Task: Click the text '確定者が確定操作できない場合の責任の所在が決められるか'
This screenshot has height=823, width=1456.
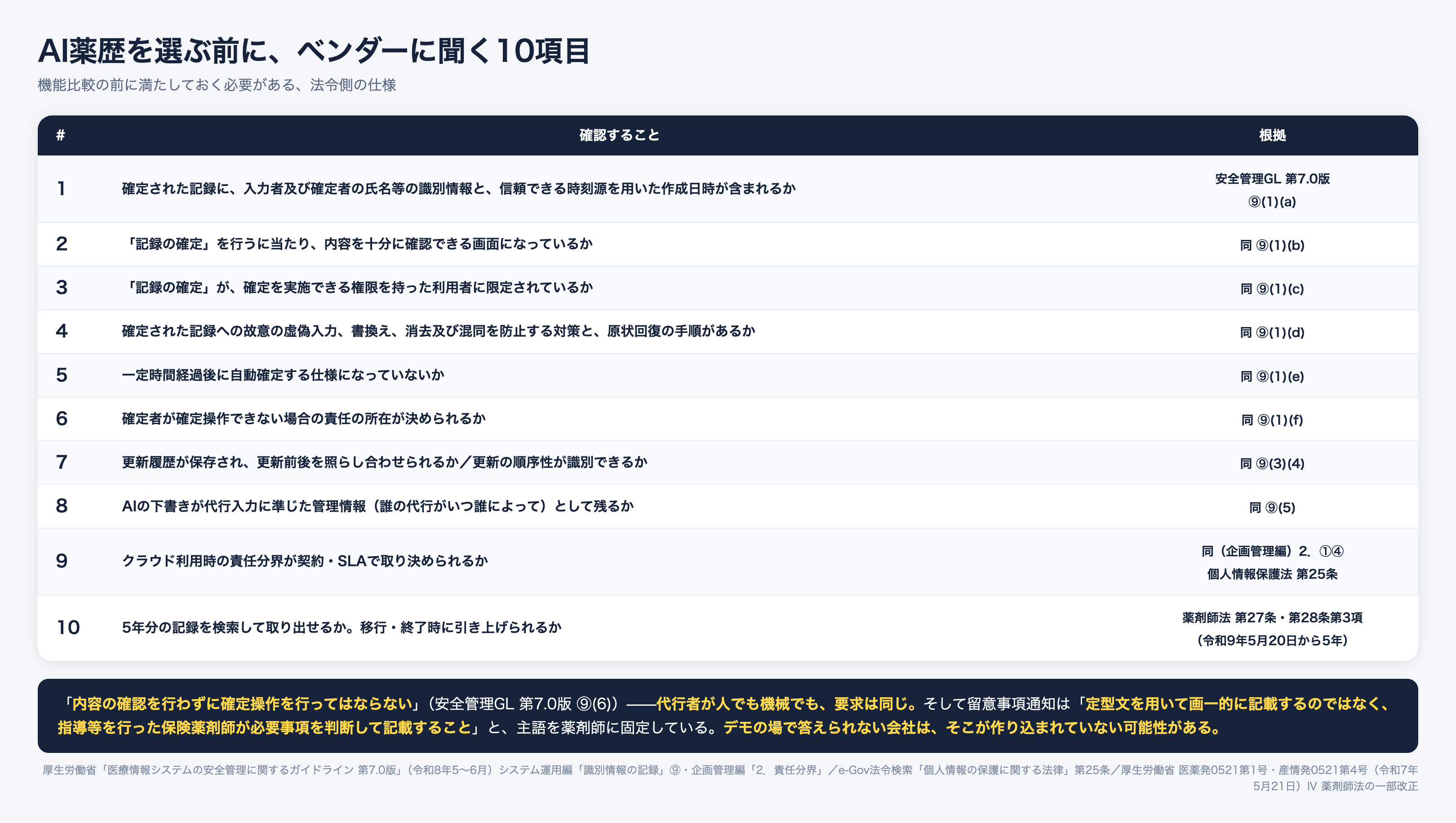Action: pos(304,418)
